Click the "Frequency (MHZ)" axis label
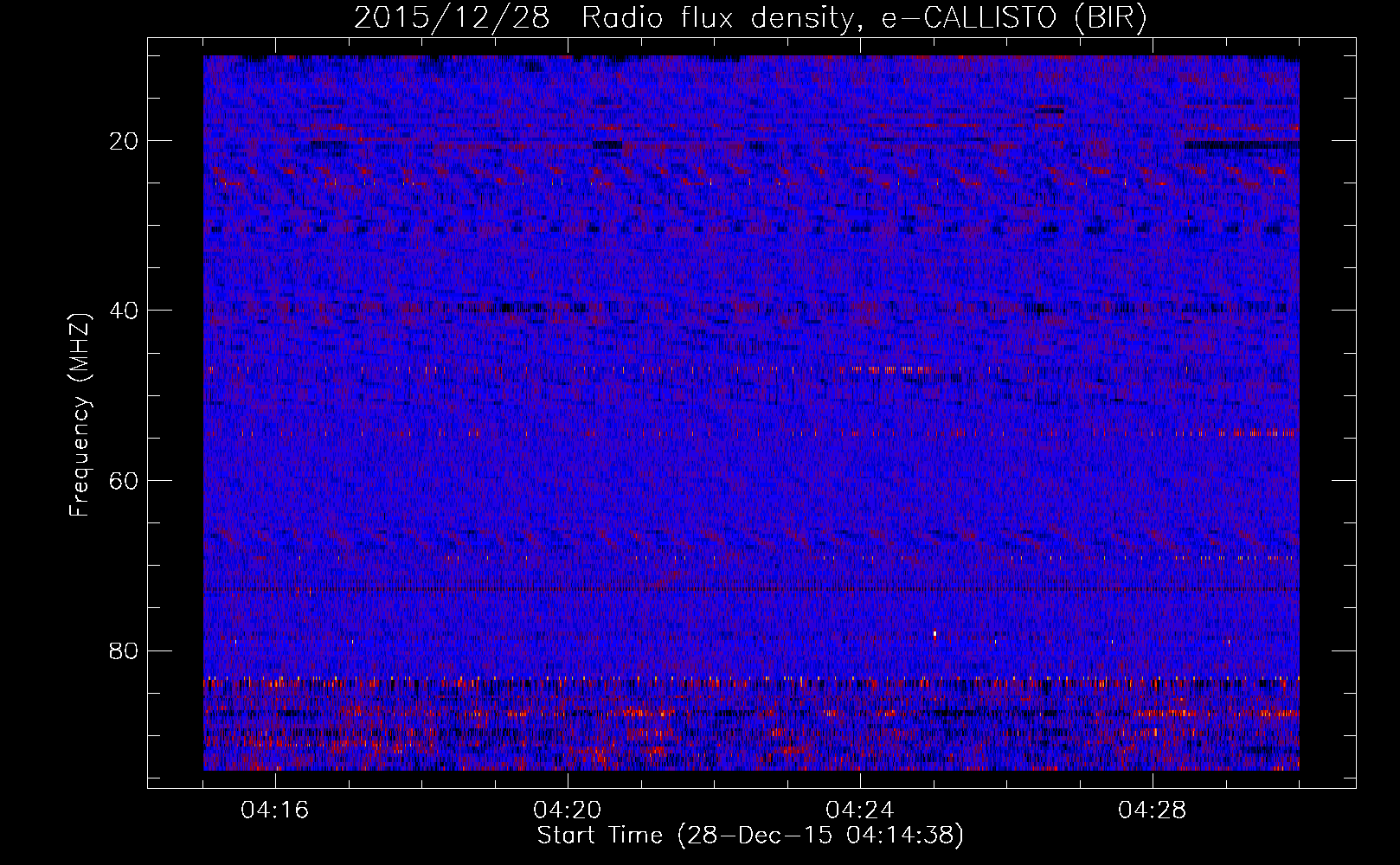Screen dimensions: 1400x865 [80, 415]
